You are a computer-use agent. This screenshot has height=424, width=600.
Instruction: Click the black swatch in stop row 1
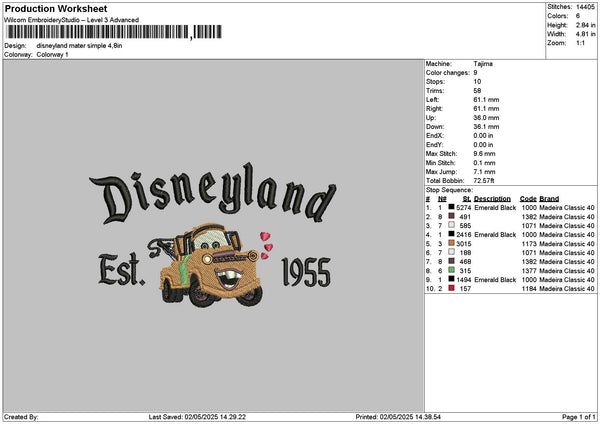click(452, 207)
